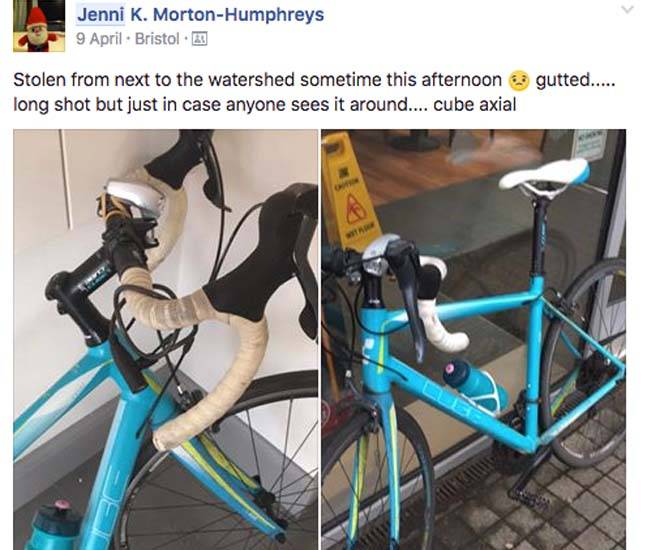Click the Santa gnome profile picture
The image size is (647, 550).
pos(39,26)
